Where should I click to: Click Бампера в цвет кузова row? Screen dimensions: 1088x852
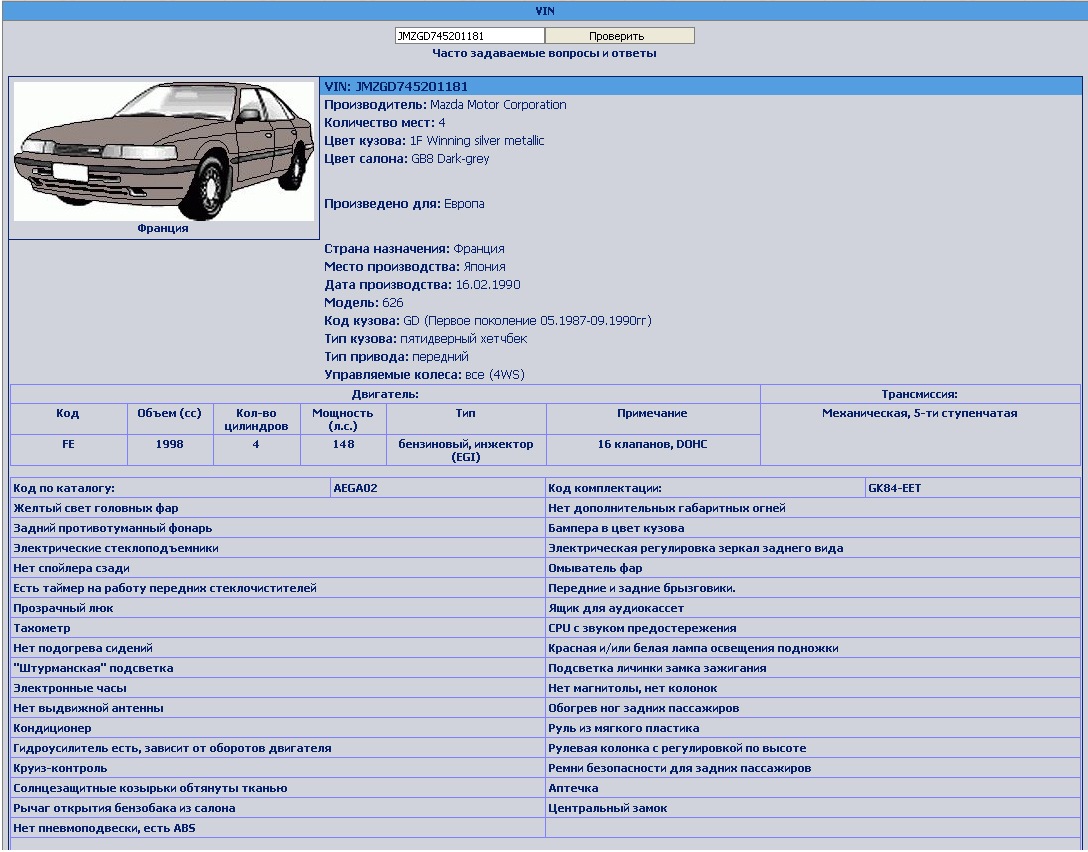point(813,529)
